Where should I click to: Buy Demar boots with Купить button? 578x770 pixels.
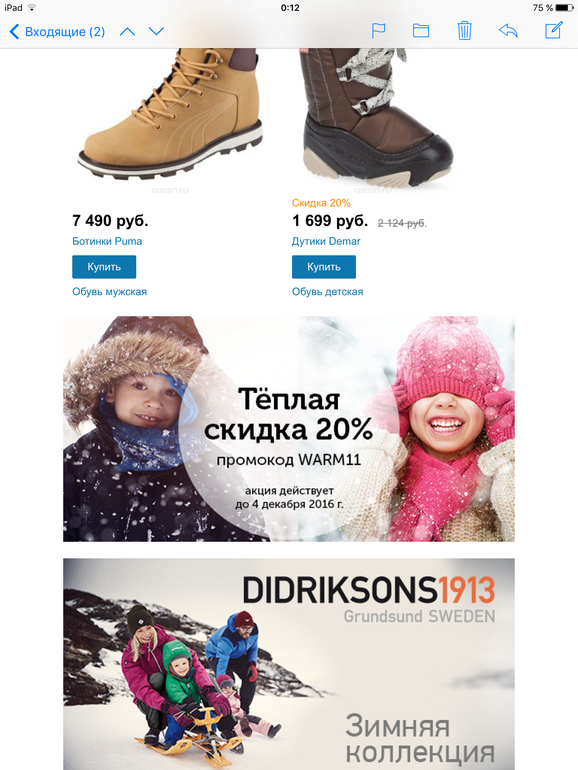click(x=324, y=267)
